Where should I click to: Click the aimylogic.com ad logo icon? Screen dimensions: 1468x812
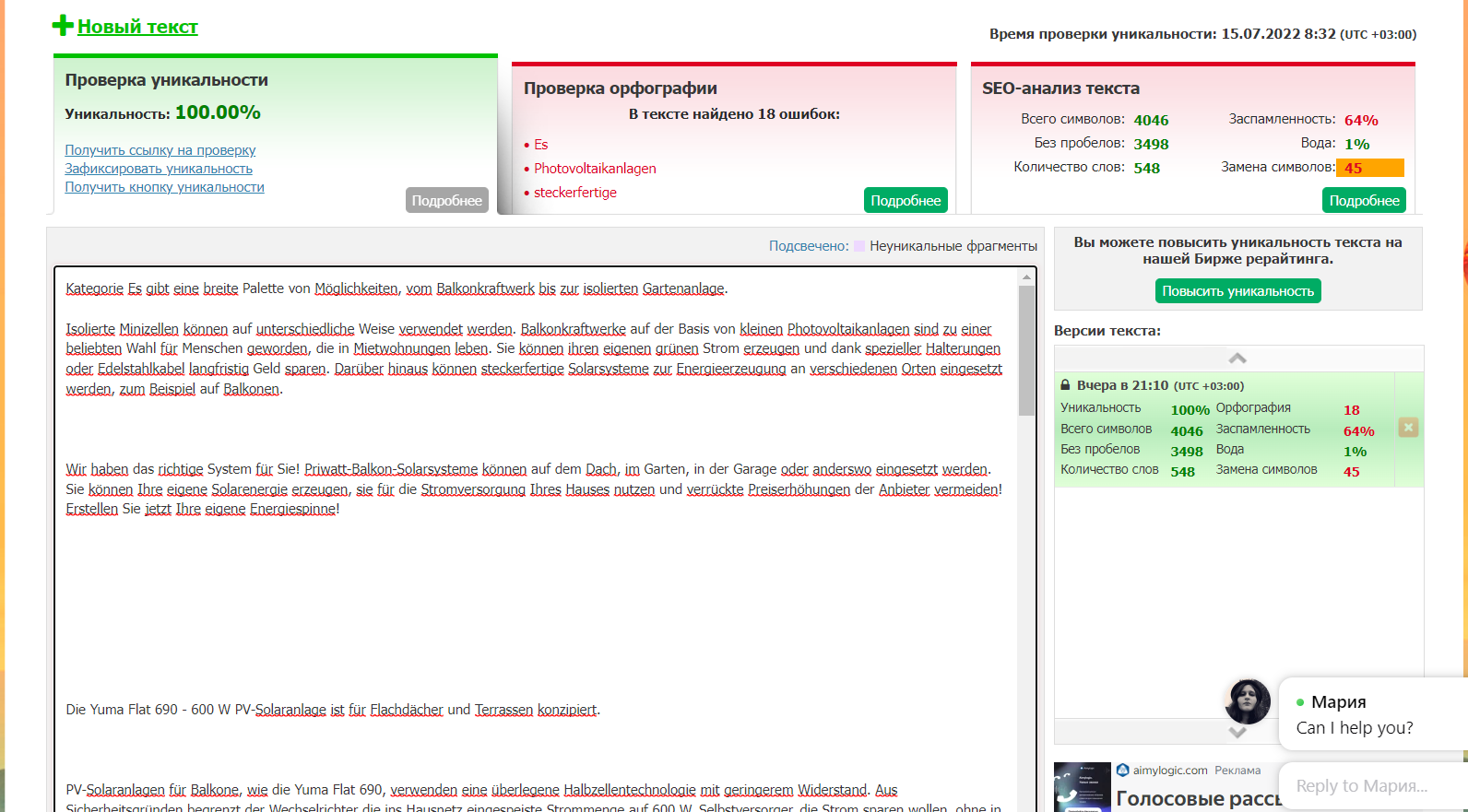(1122, 770)
